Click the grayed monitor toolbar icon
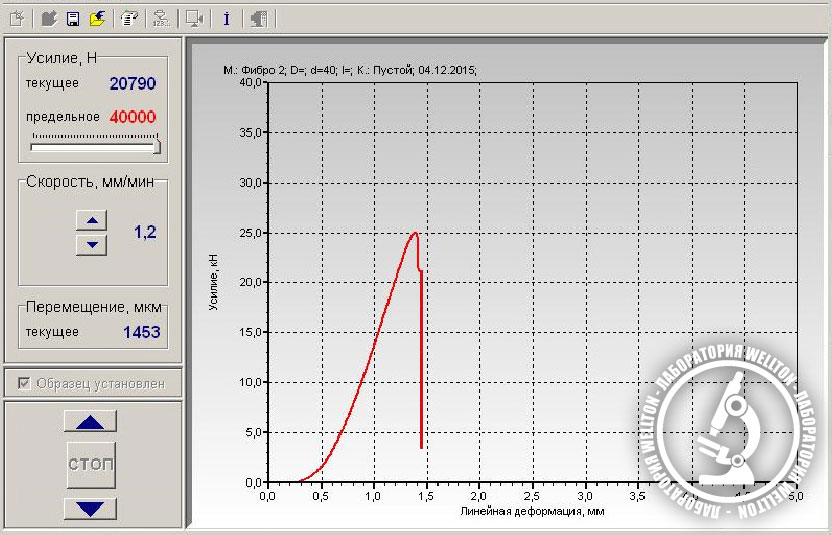This screenshot has height=535, width=832. (194, 18)
